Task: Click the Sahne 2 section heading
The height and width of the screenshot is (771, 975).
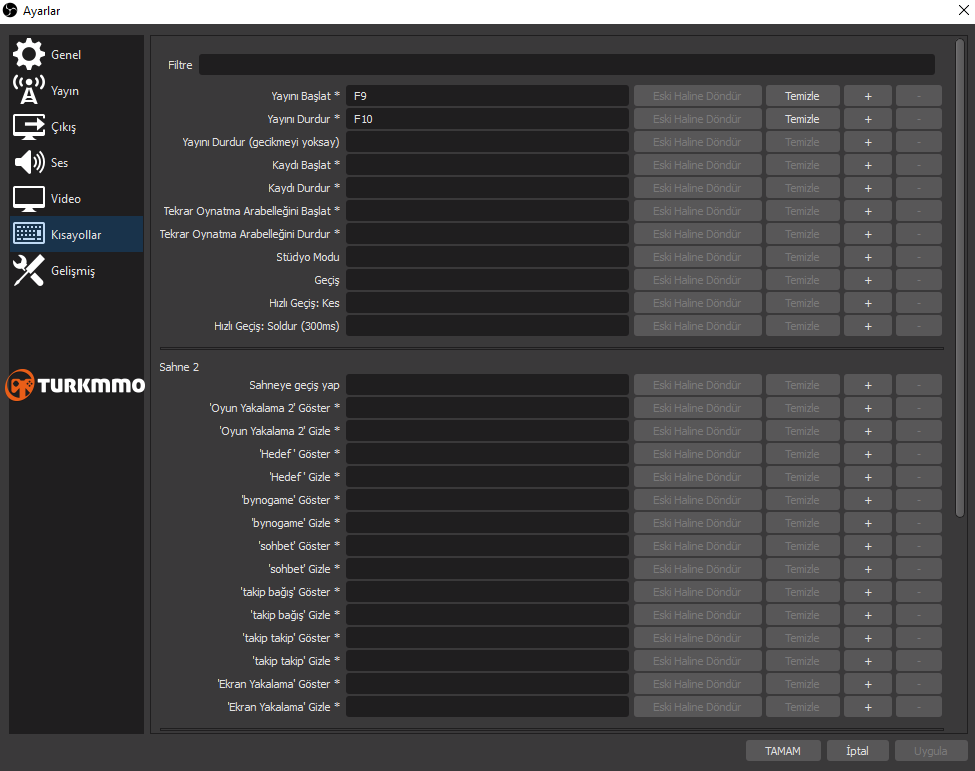Action: point(179,367)
